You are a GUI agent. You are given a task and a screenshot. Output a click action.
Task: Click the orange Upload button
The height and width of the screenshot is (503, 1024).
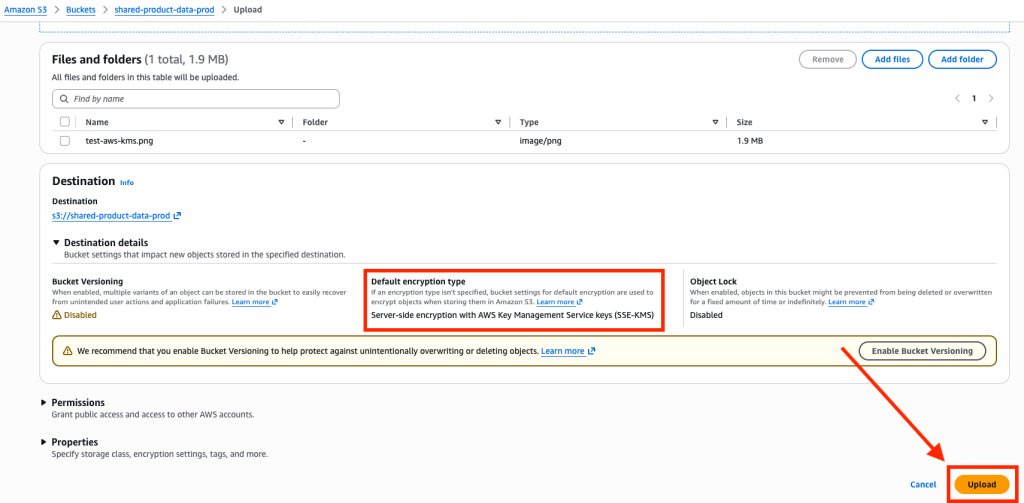pyautogui.click(x=982, y=485)
